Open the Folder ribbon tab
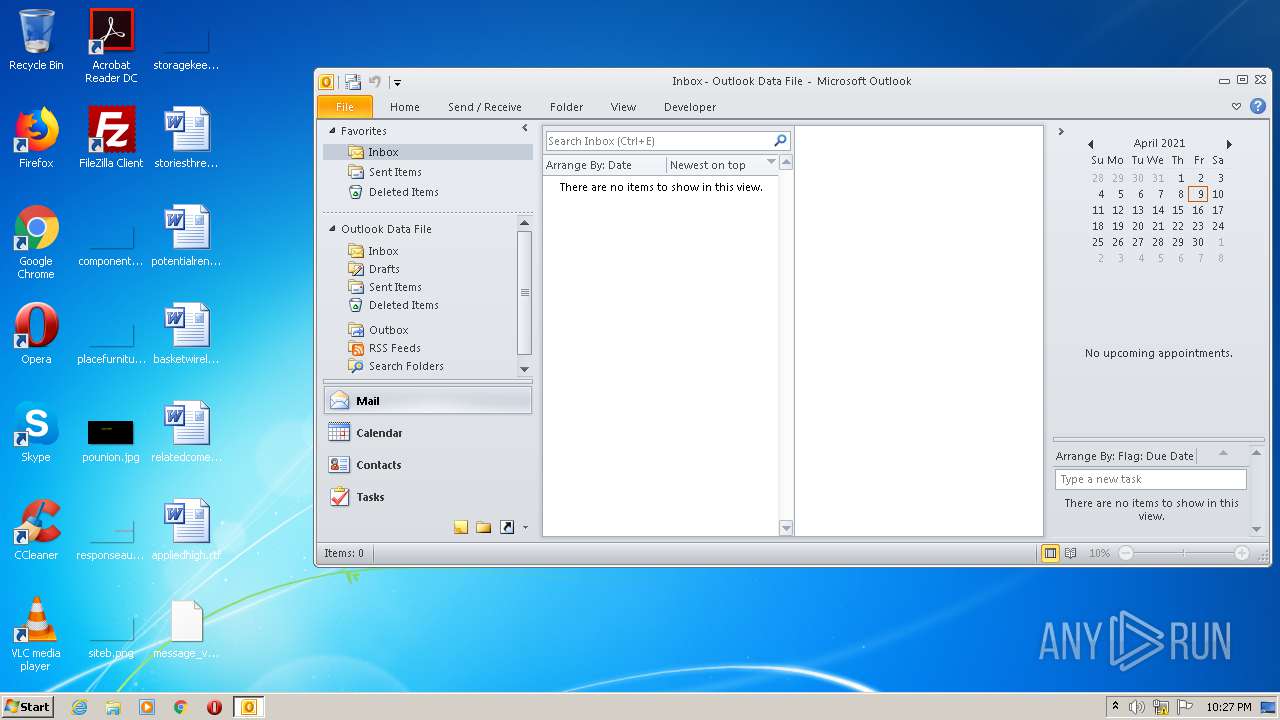1280x720 pixels. pyautogui.click(x=566, y=107)
